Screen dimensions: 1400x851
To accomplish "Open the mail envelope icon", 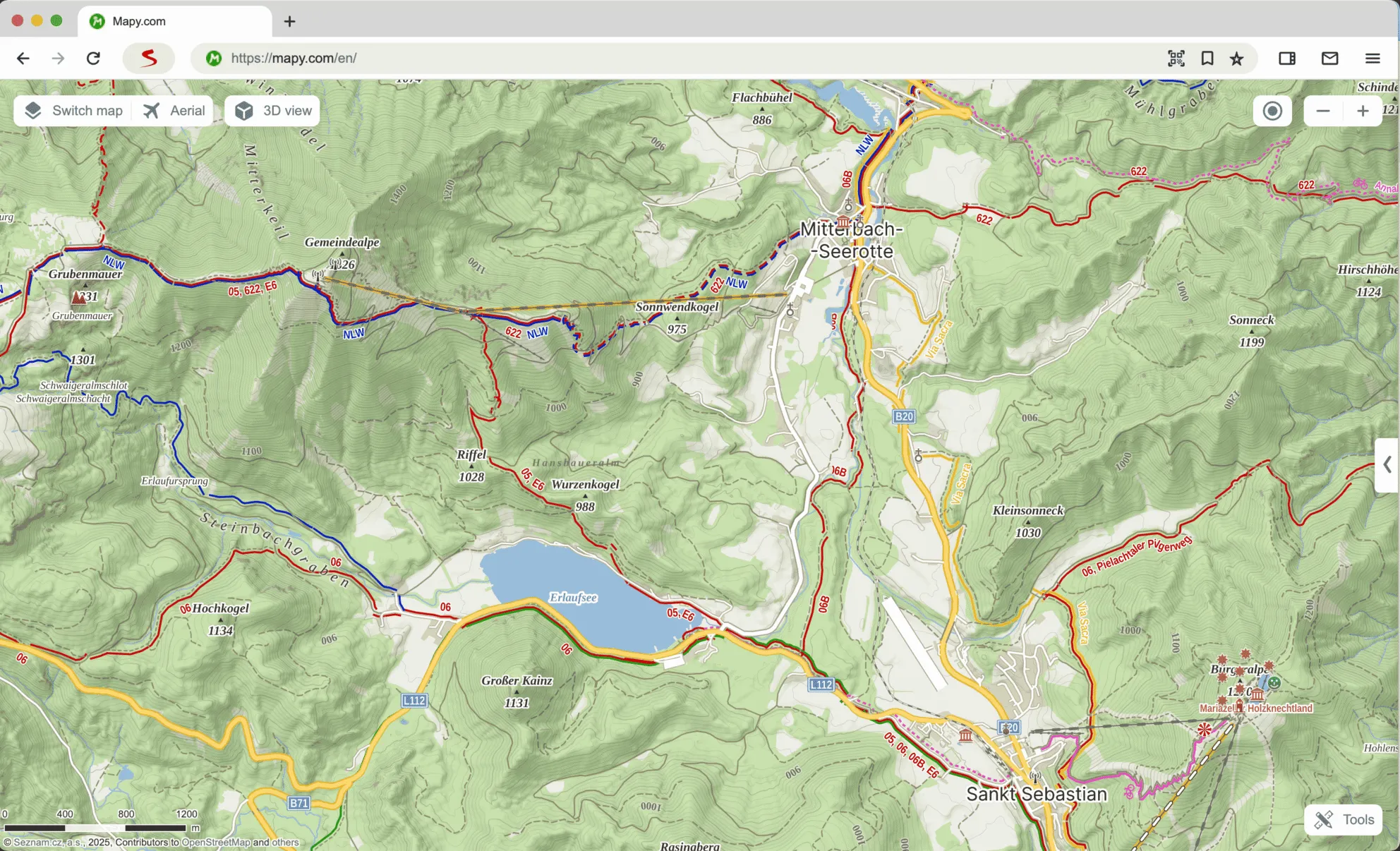I will (1329, 58).
